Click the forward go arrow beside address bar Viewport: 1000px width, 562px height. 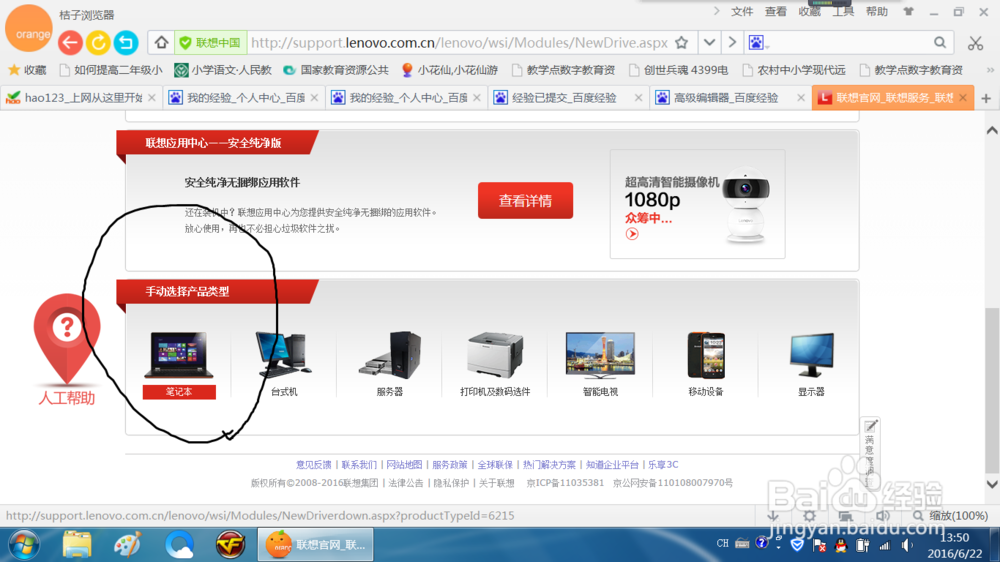[732, 43]
